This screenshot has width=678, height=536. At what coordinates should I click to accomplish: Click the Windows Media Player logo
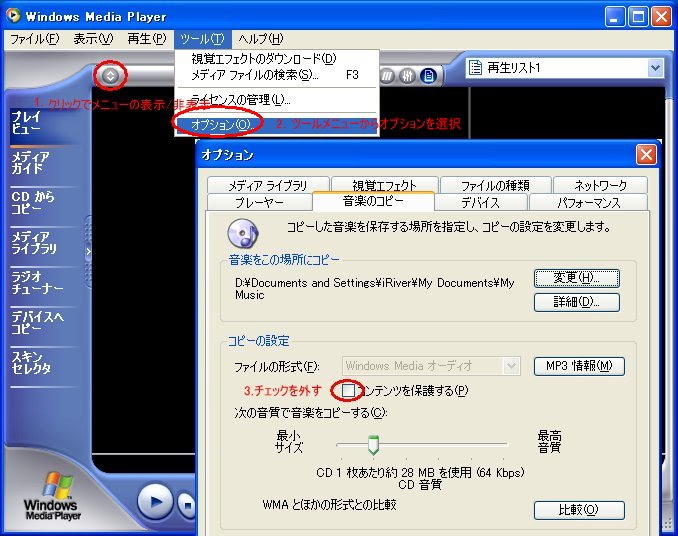point(53,497)
